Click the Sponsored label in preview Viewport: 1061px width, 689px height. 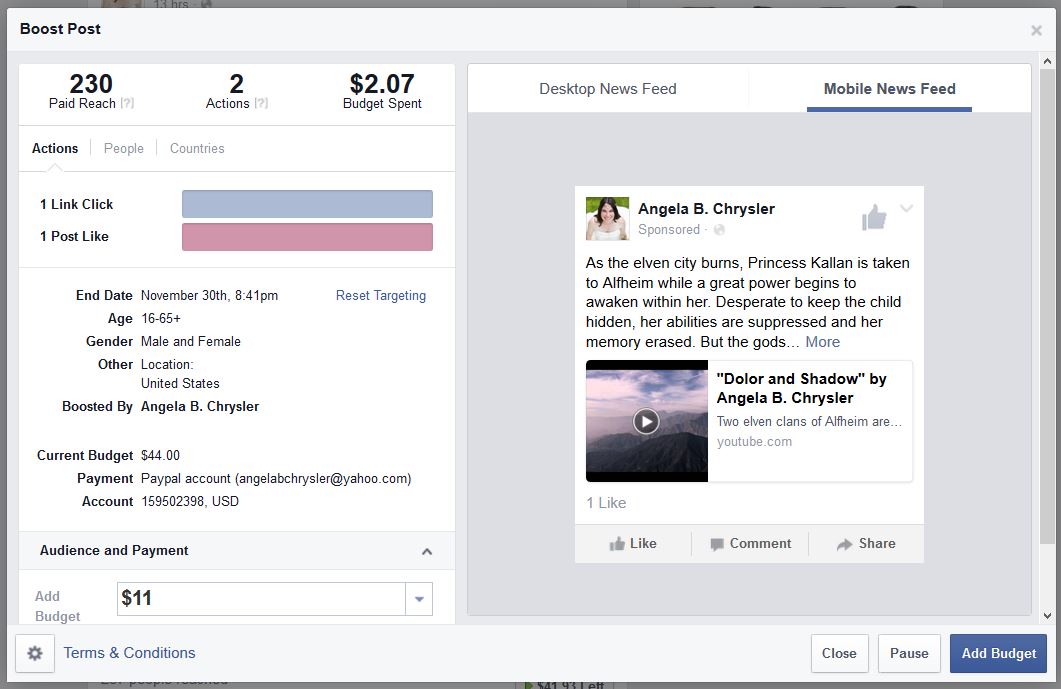tap(669, 229)
